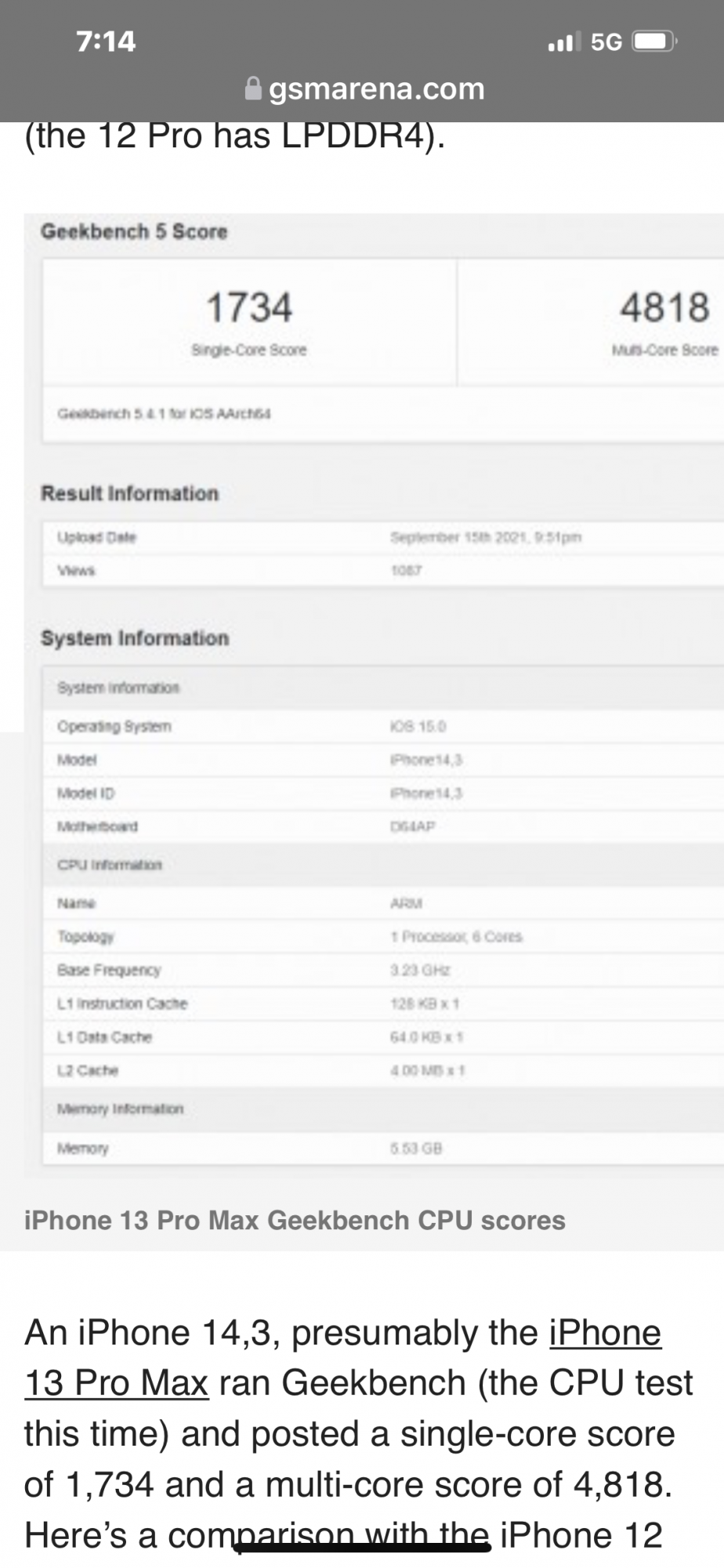This screenshot has width=724, height=1568.
Task: Tap the System Information heading
Action: [135, 637]
